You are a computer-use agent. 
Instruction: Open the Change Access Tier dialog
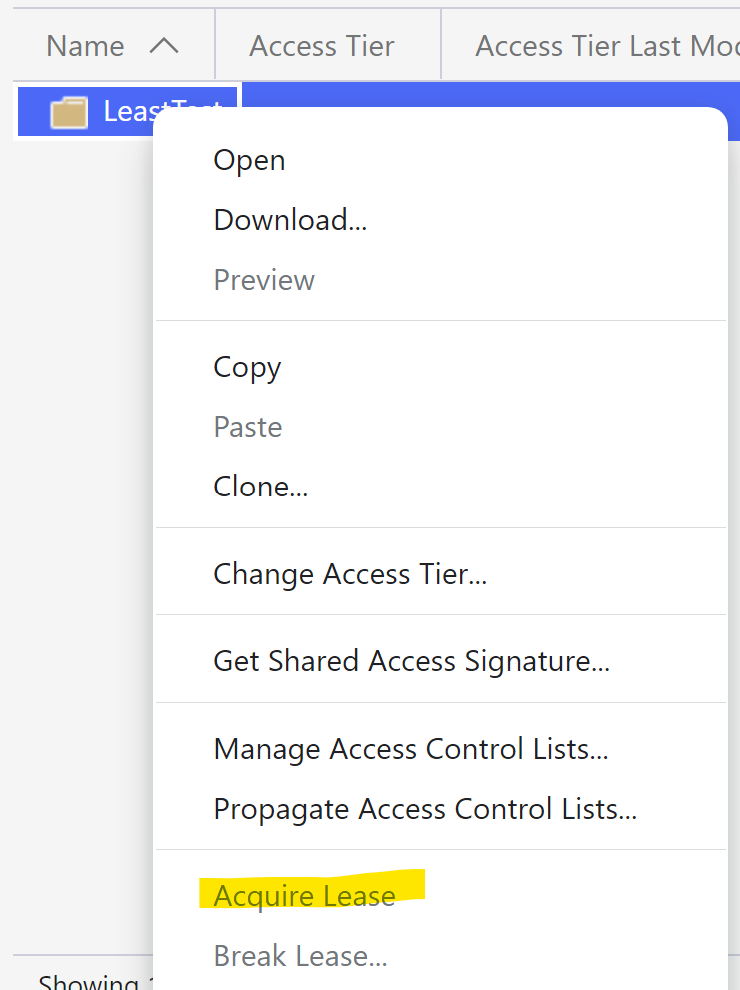(350, 574)
